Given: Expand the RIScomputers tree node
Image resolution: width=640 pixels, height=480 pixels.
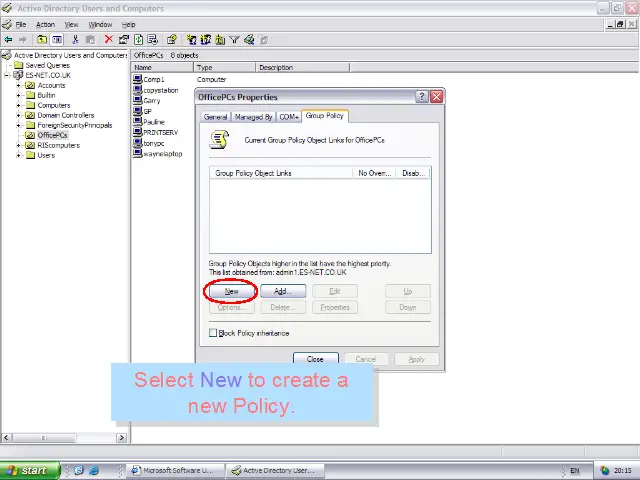Looking at the screenshot, I should [x=18, y=145].
